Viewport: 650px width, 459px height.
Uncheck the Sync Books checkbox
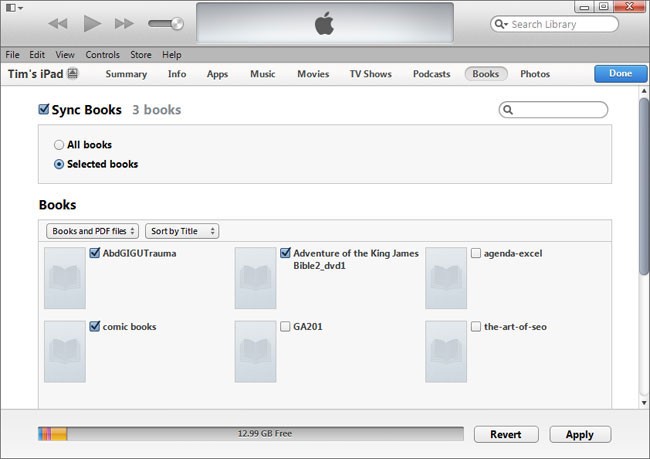tap(44, 109)
